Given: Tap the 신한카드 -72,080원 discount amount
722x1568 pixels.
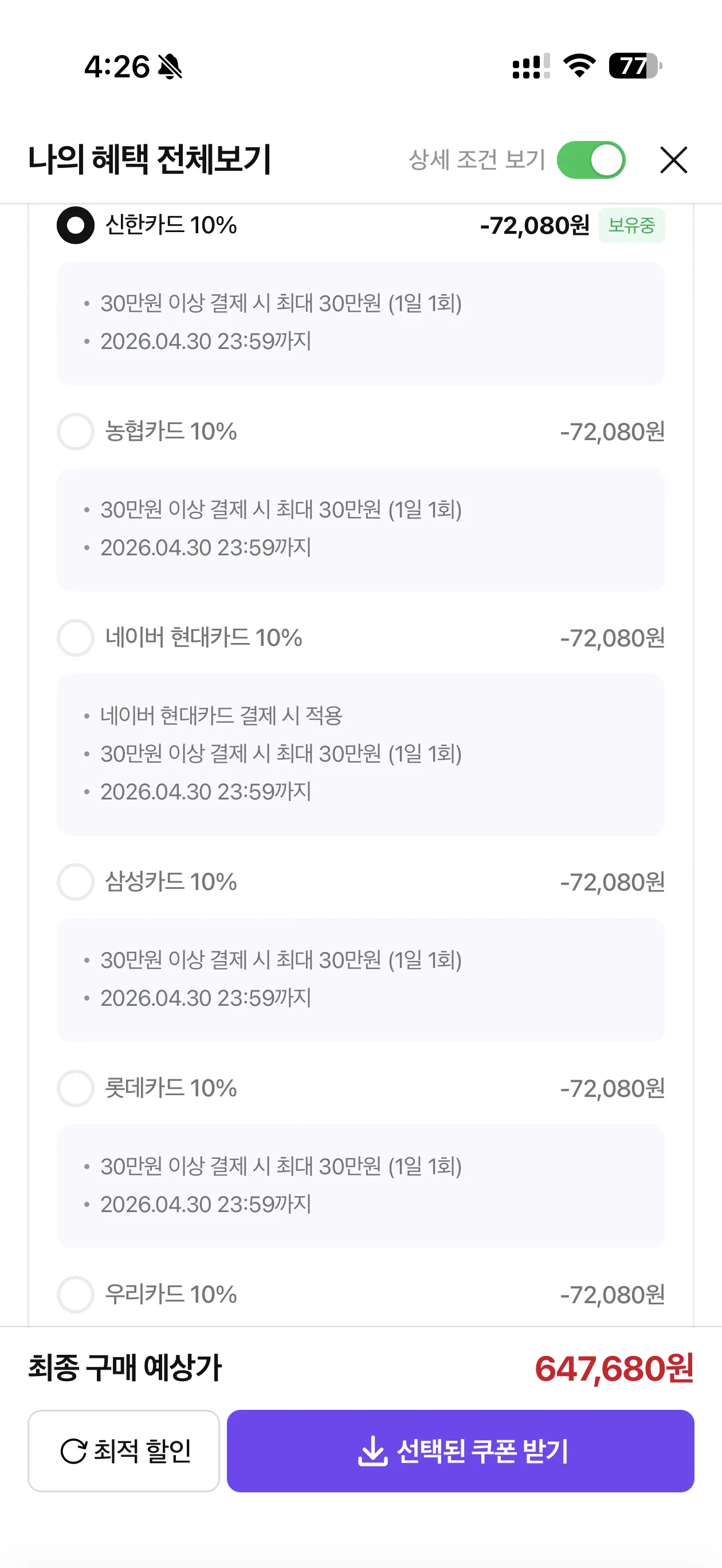Looking at the screenshot, I should pos(535,226).
